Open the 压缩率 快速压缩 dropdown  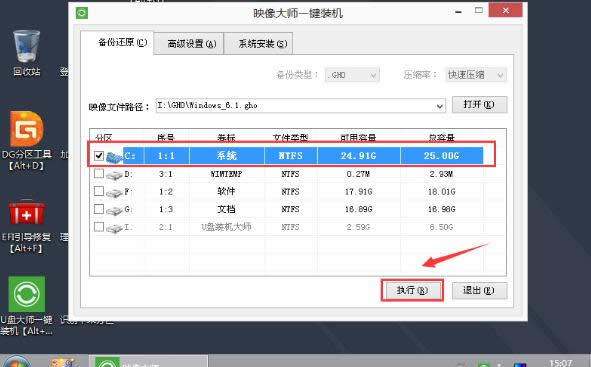pos(476,75)
